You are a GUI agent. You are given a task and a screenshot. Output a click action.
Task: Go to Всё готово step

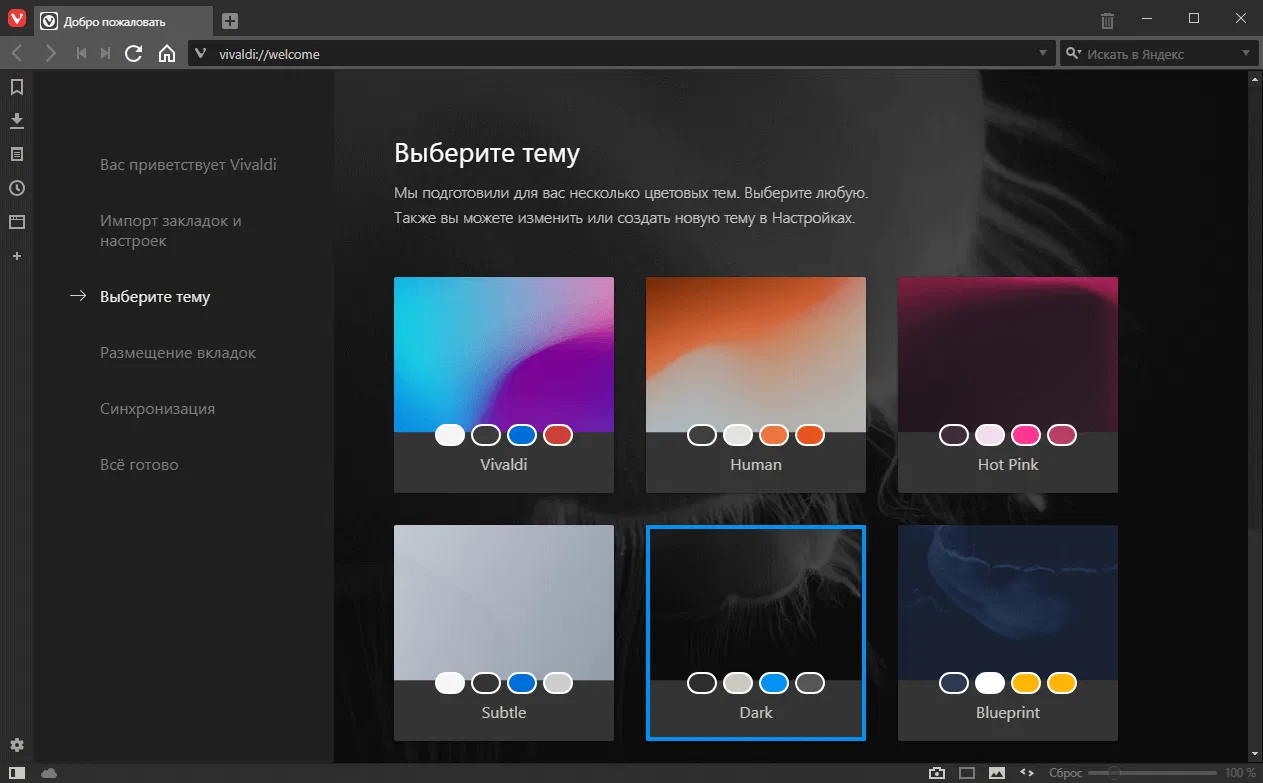tap(139, 465)
